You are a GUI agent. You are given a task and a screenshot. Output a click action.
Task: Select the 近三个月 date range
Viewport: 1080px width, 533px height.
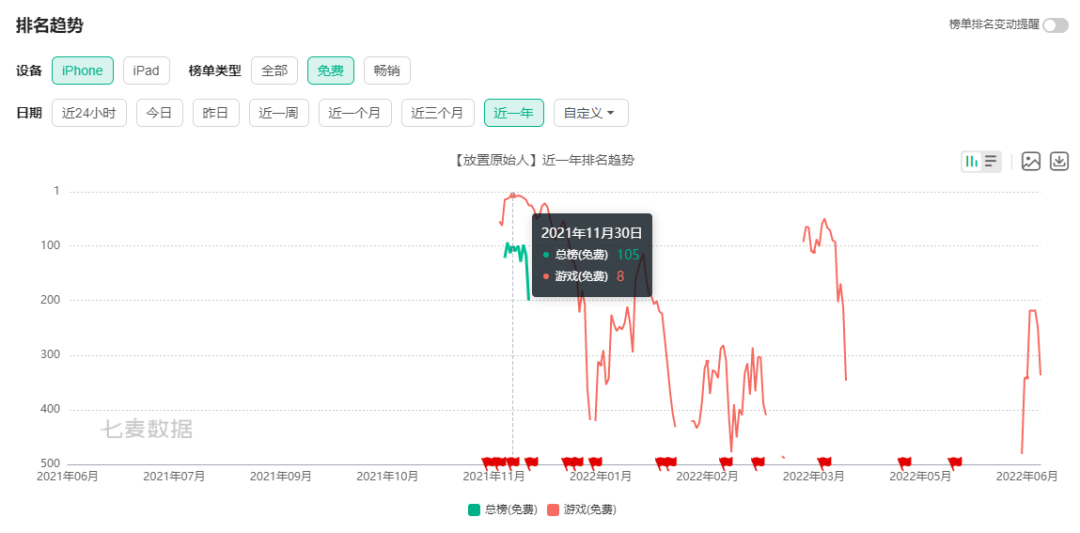pos(437,113)
